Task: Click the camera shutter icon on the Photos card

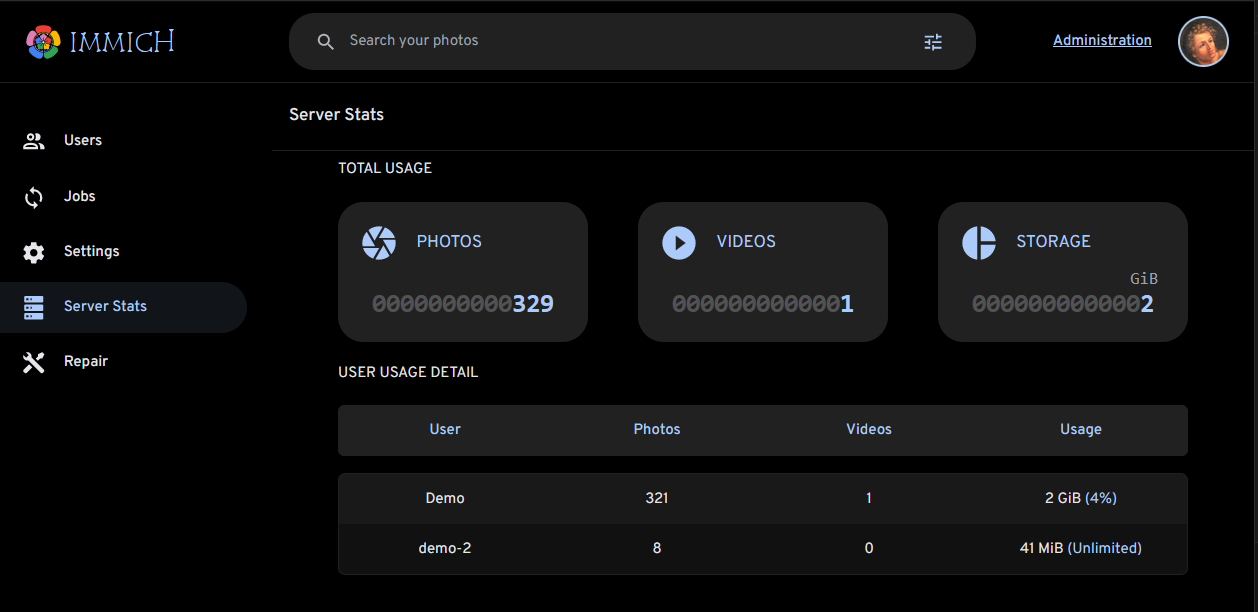Action: [x=378, y=242]
